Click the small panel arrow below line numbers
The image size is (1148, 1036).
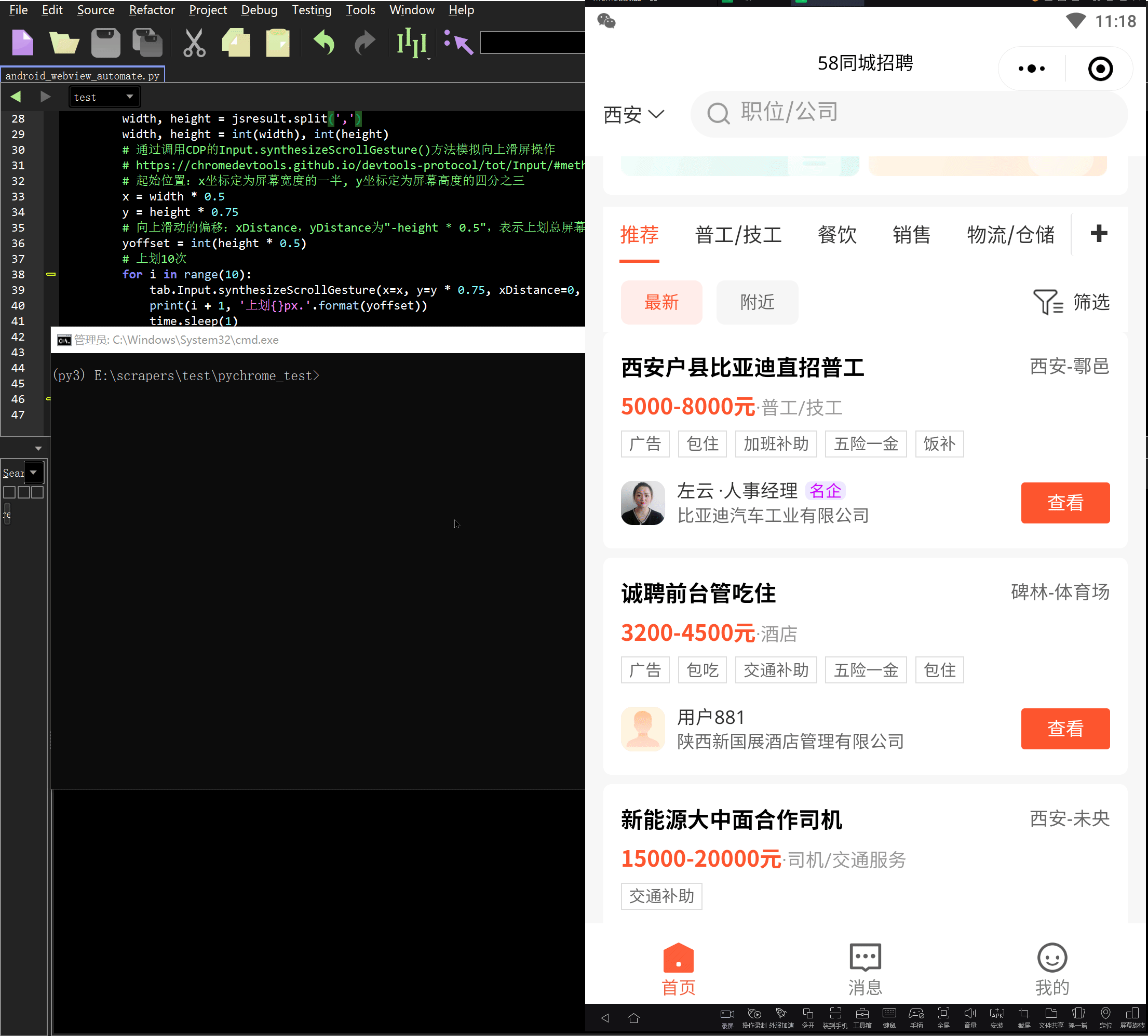[38, 449]
